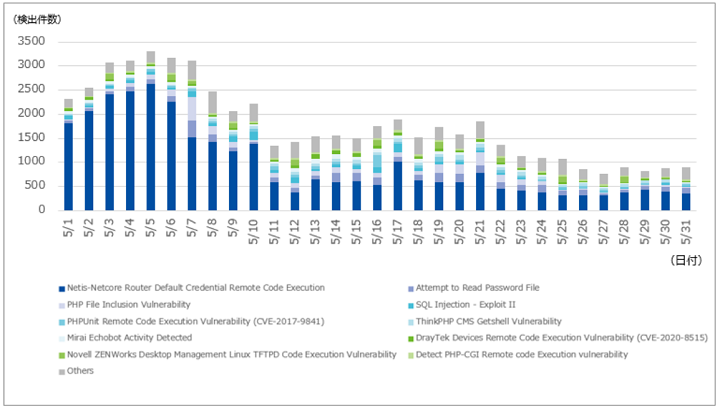720x409 pixels.
Task: Click the gray Others segment on 5/21
Action: coord(480,130)
